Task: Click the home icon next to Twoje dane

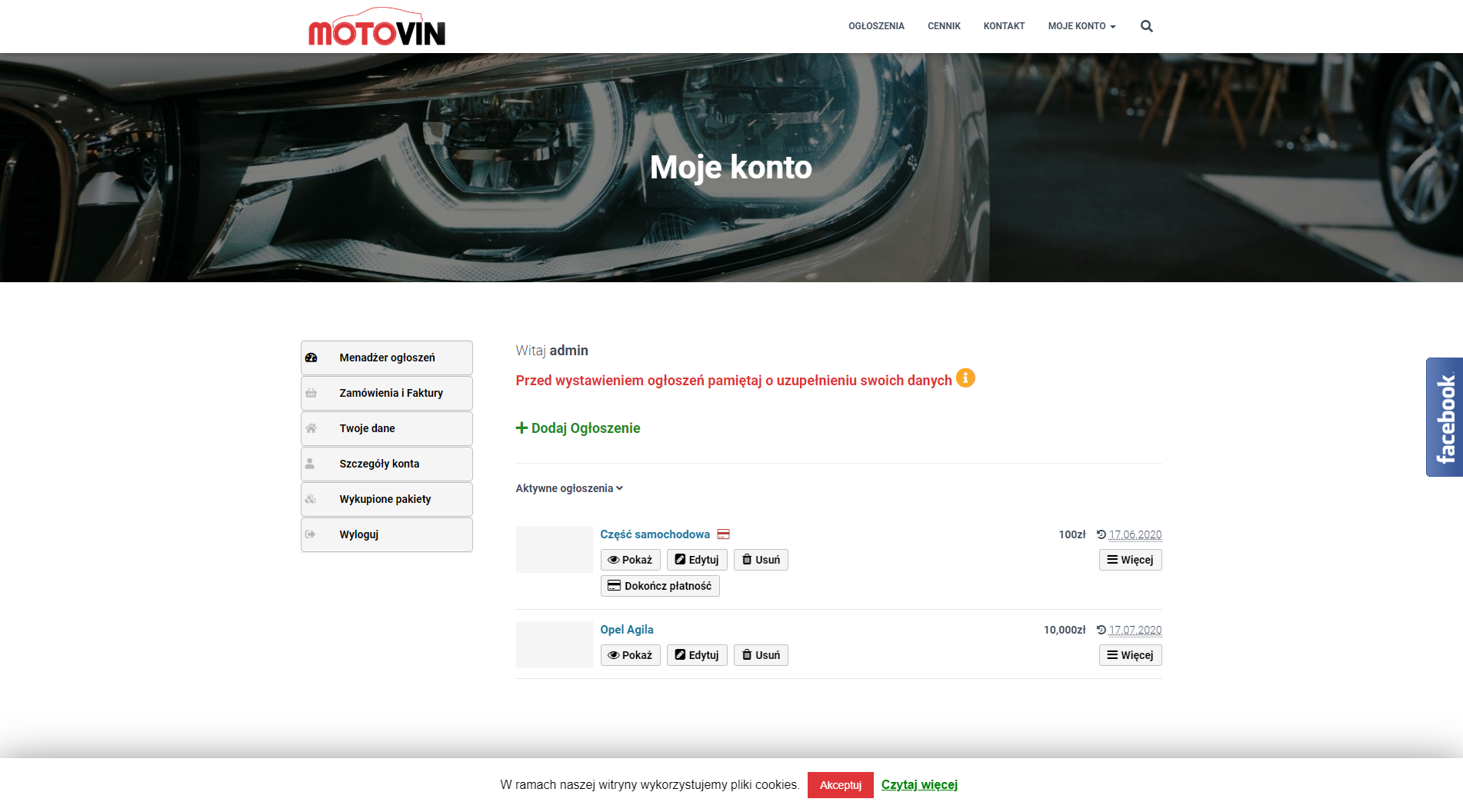Action: click(x=311, y=428)
